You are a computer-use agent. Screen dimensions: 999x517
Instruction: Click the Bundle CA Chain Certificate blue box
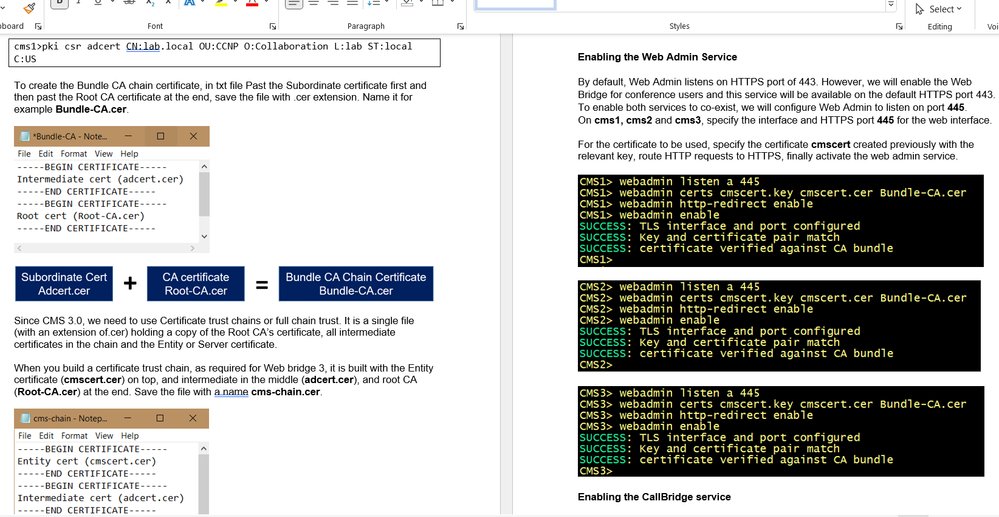coord(356,284)
